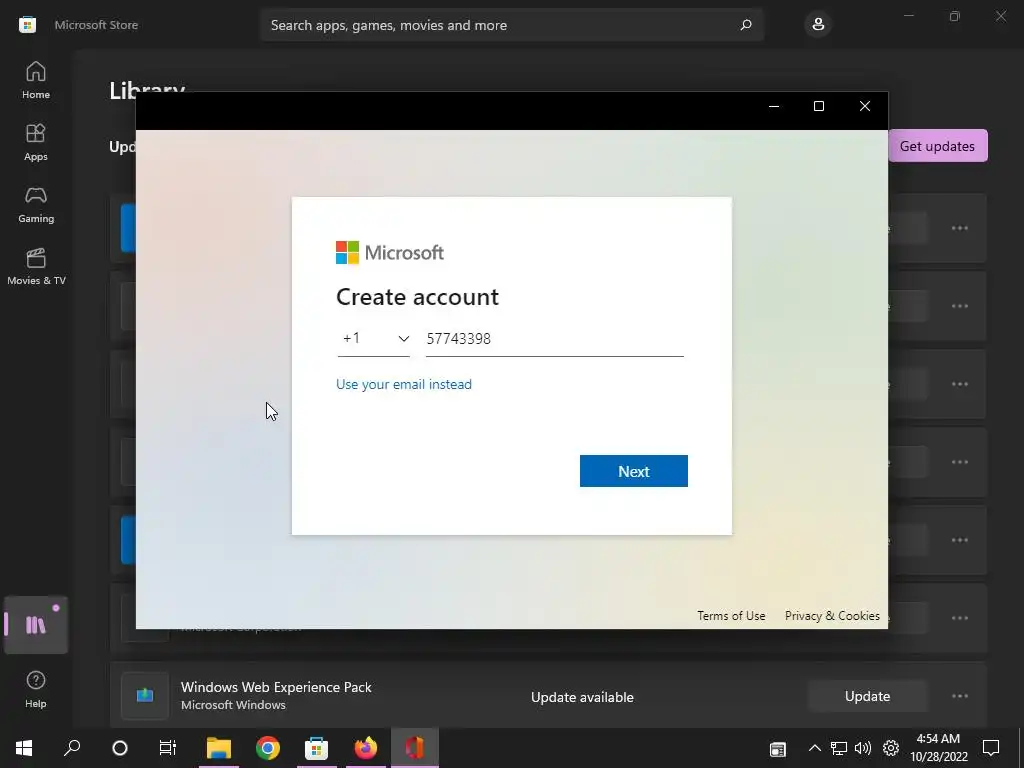Screen dimensions: 1024x768
Task: Click Use your email instead link
Action: click(404, 384)
